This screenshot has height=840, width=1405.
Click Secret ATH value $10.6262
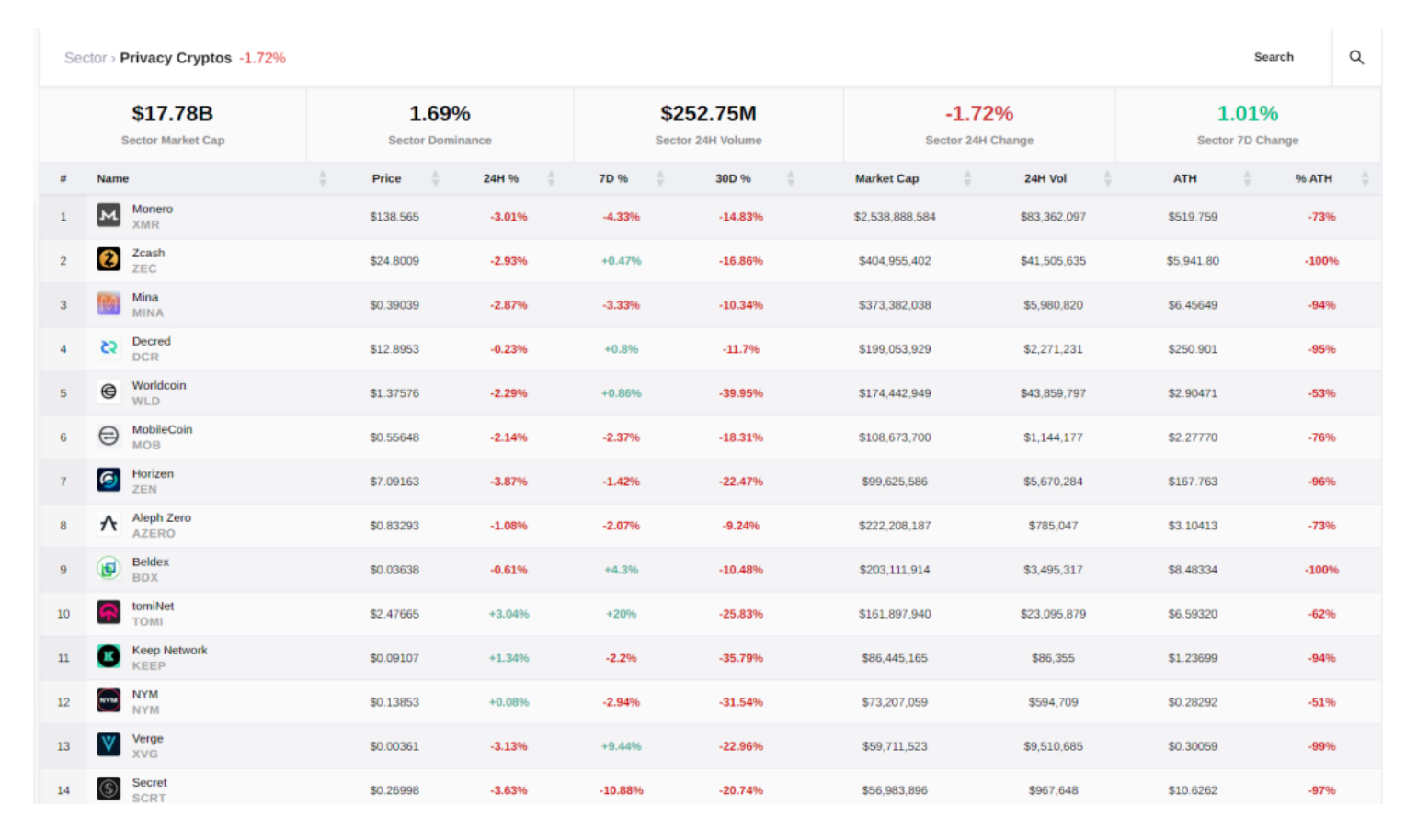point(1193,790)
